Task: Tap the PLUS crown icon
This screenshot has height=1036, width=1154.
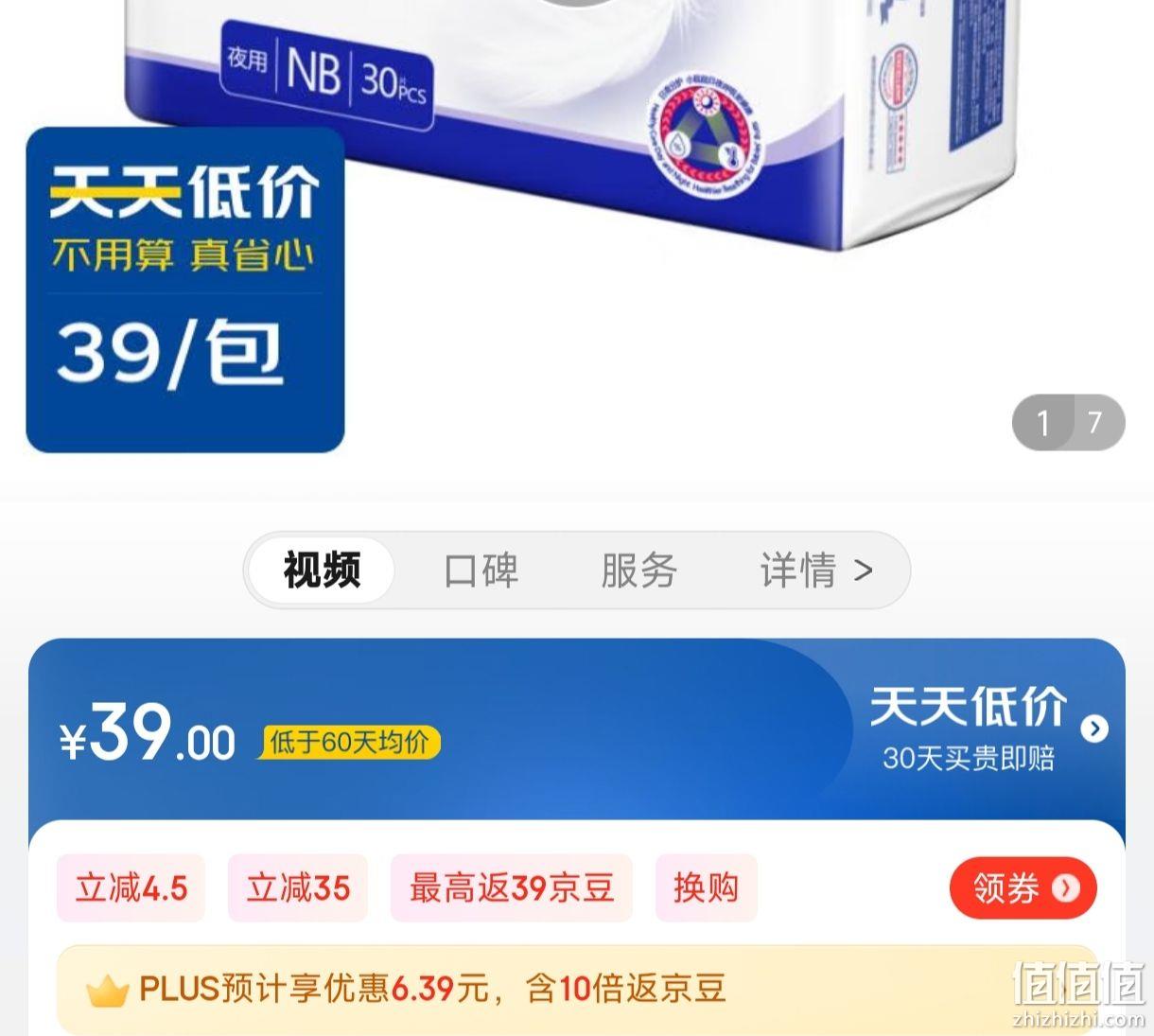Action: coord(107,991)
